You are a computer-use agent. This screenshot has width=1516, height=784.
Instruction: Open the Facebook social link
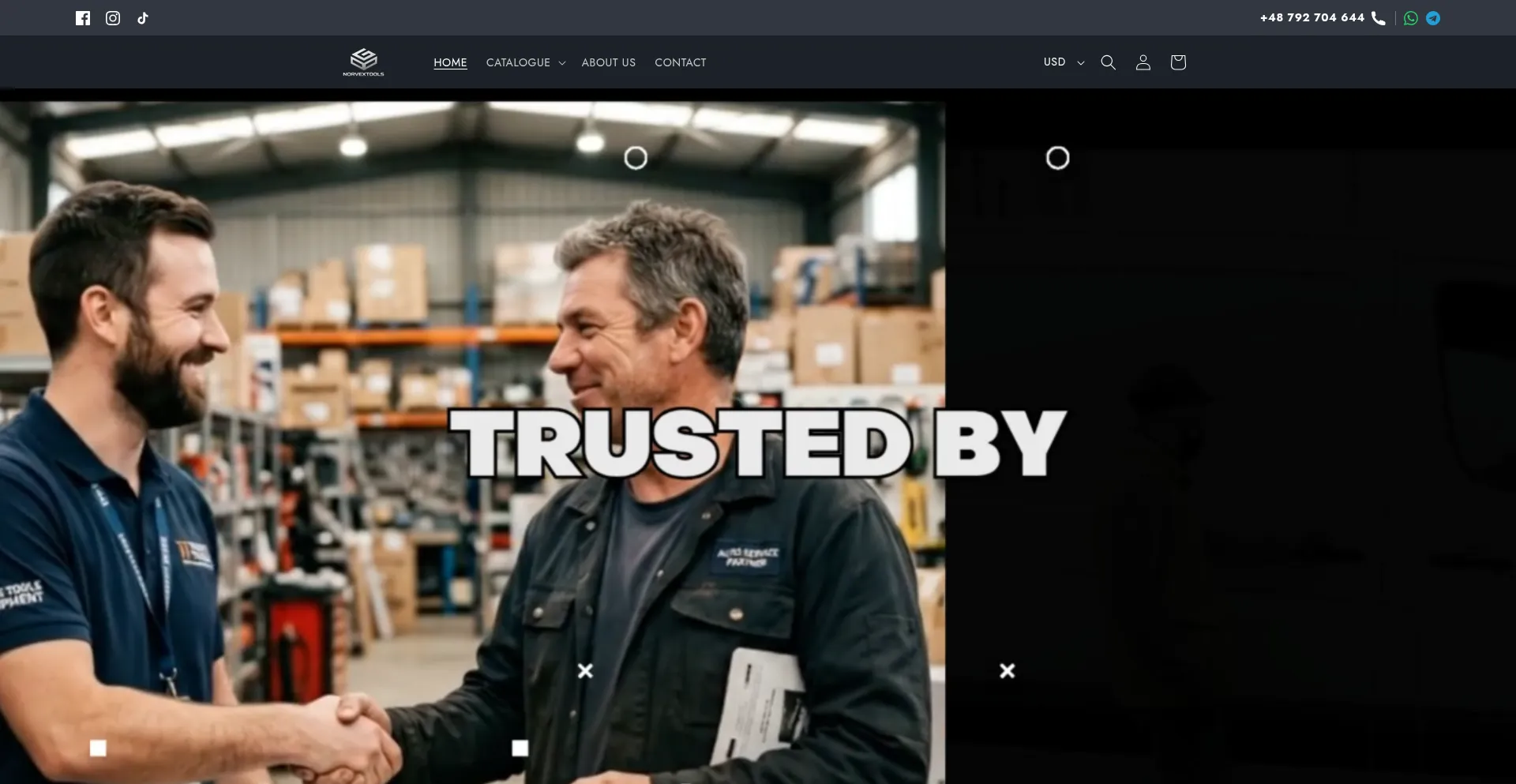[x=83, y=18]
